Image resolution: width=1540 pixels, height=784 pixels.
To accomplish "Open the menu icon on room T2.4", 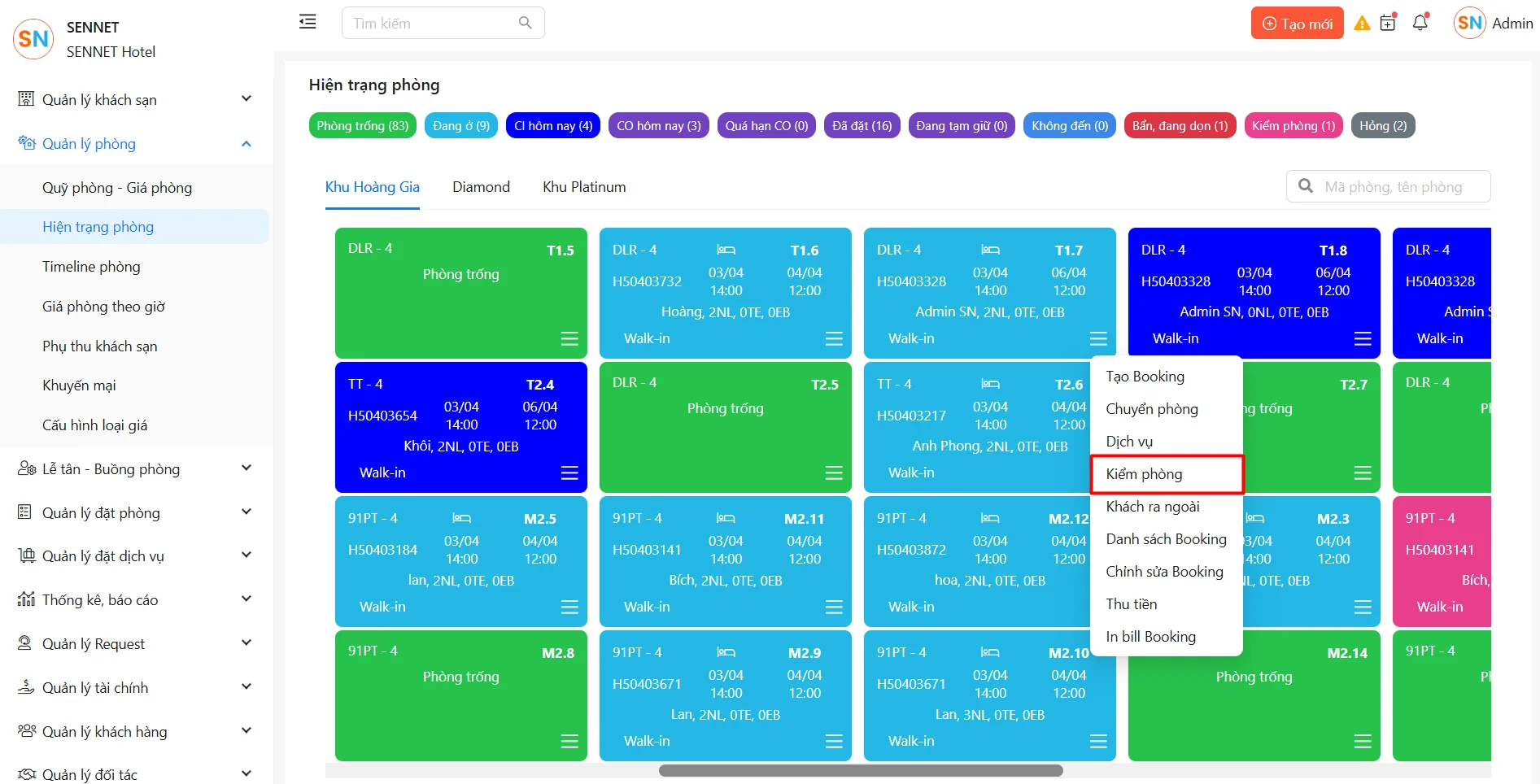I will (x=569, y=473).
